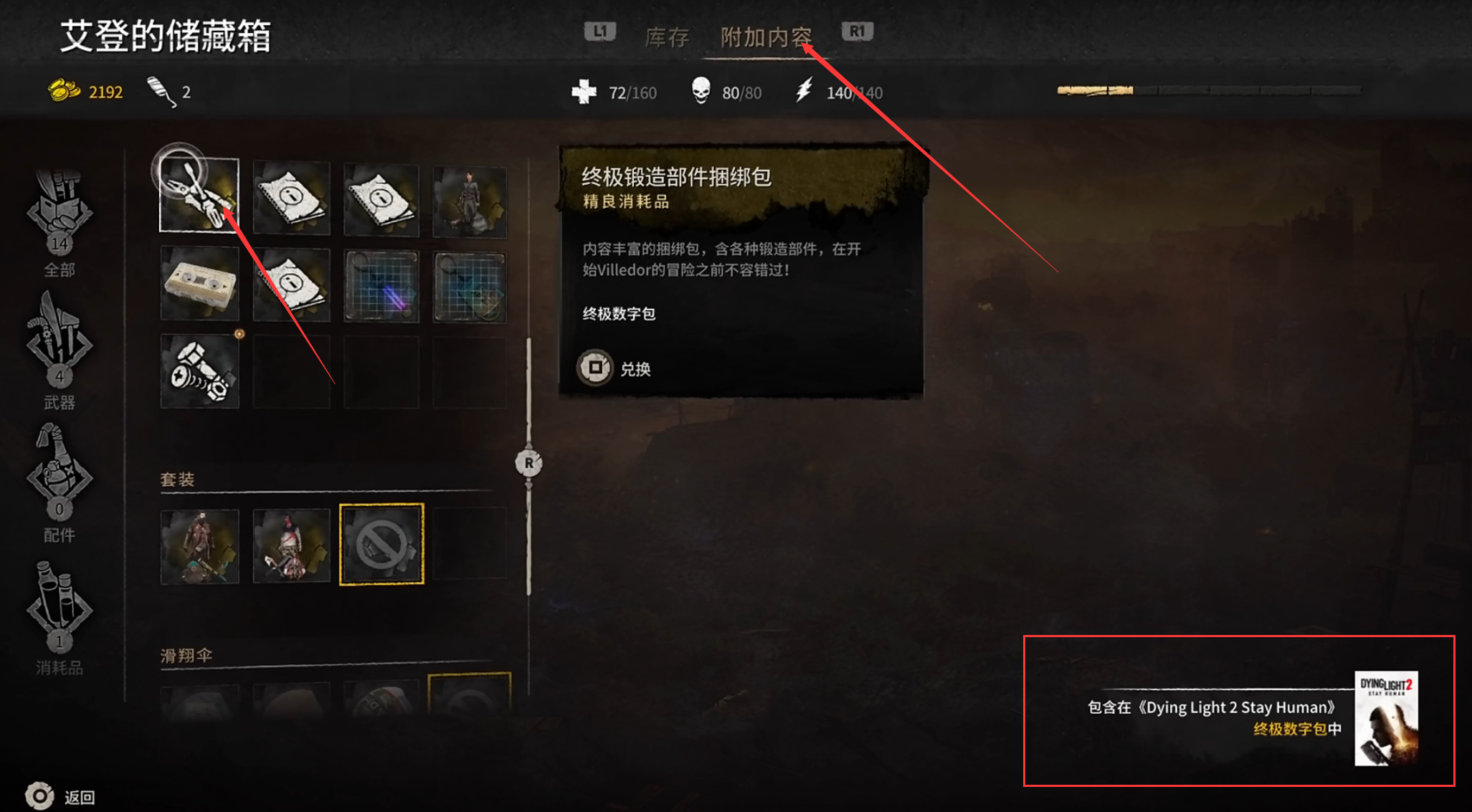Click the L1 shoulder button indicator
Image resolution: width=1472 pixels, height=812 pixels.
pyautogui.click(x=599, y=32)
